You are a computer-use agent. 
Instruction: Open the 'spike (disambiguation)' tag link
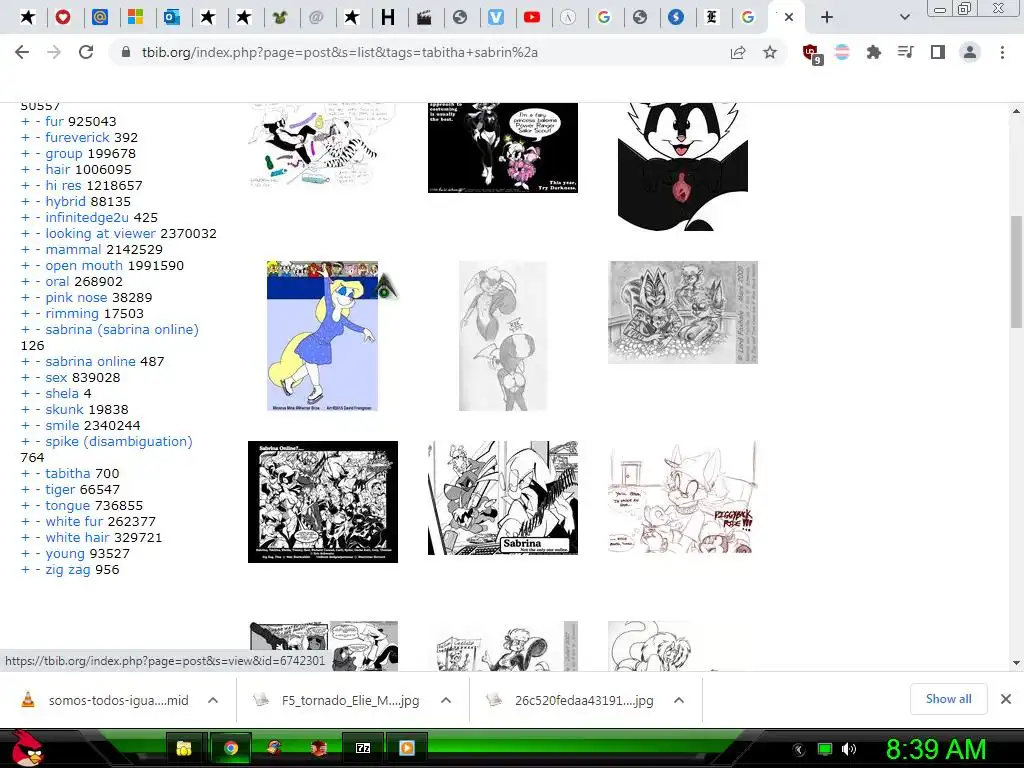[119, 441]
